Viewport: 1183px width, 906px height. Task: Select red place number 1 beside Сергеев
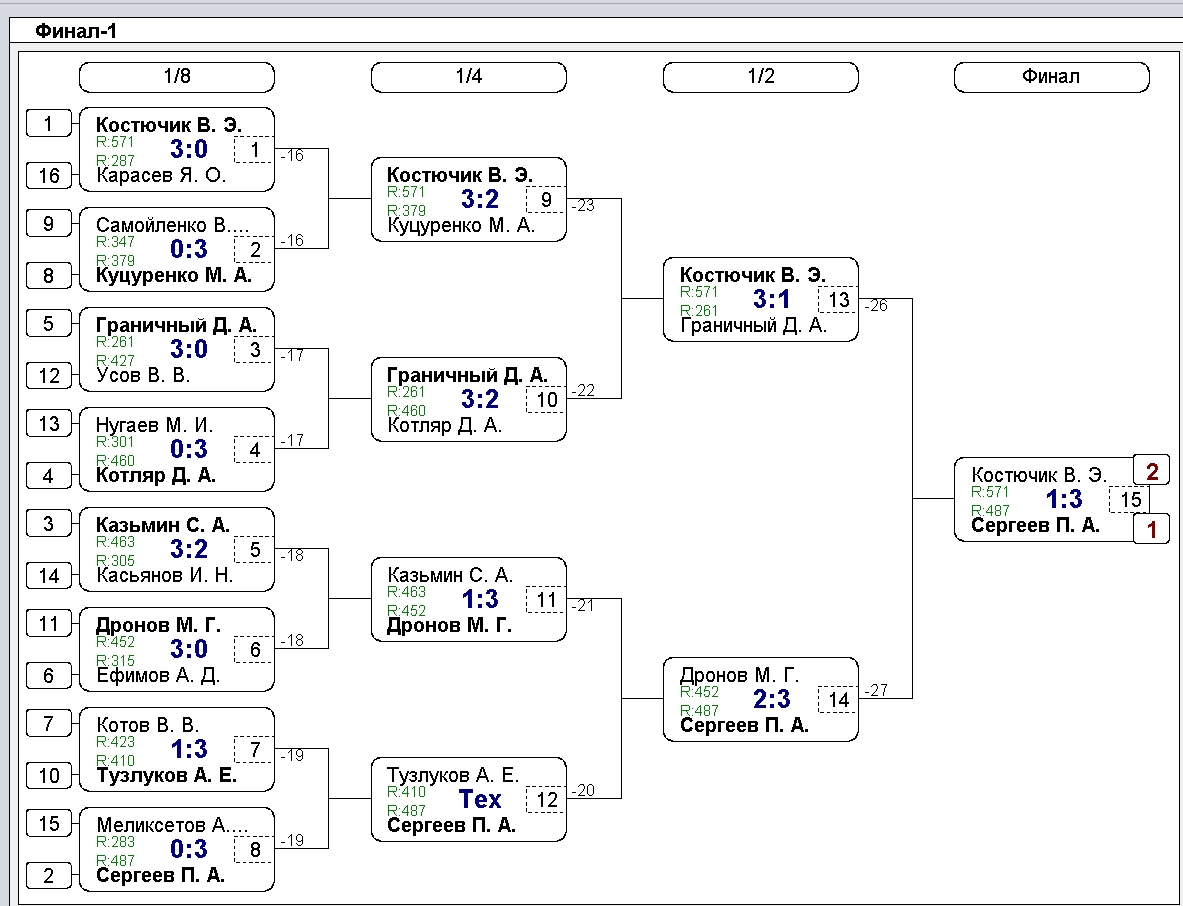point(1151,529)
